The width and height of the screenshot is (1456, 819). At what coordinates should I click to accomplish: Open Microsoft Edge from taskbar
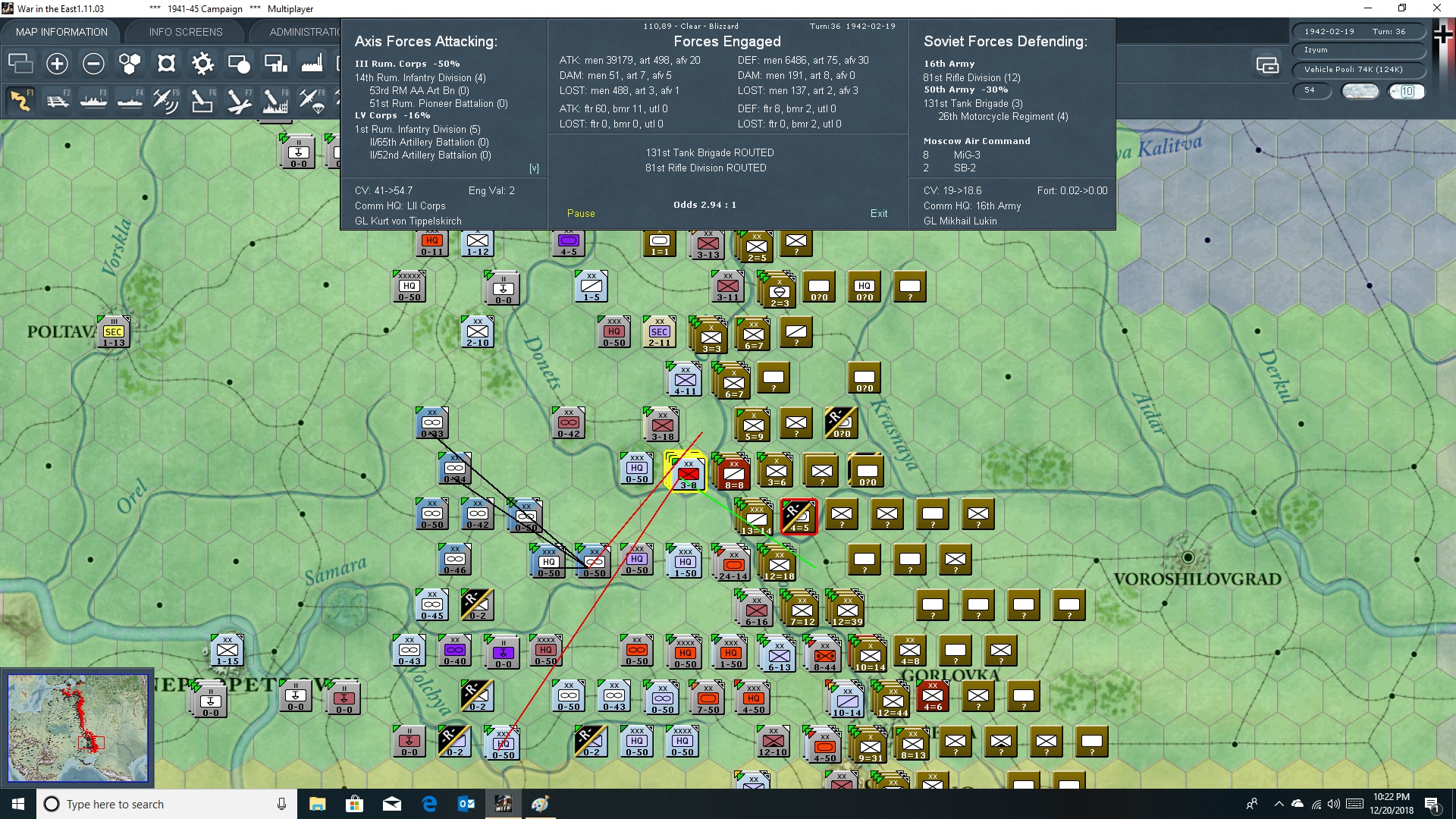[x=429, y=804]
